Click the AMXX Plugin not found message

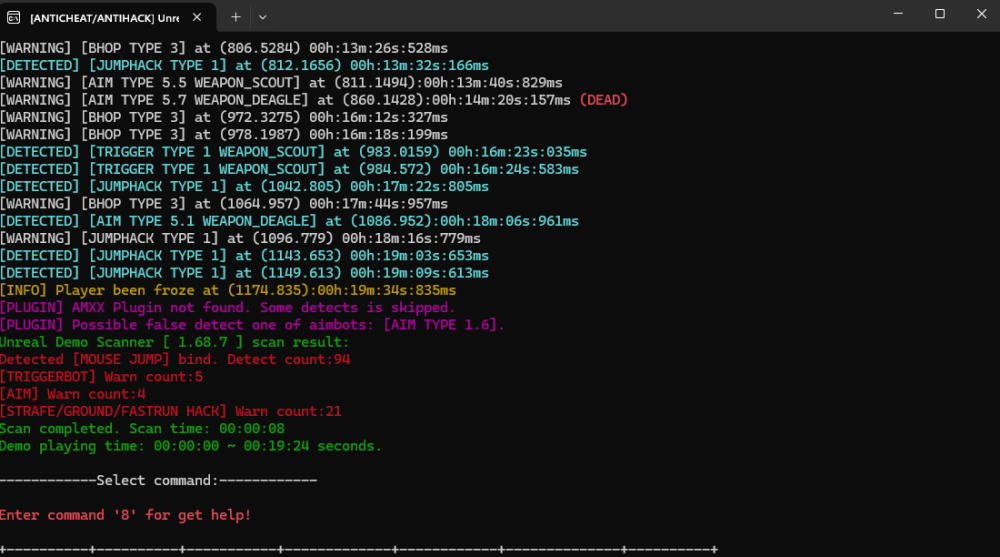(228, 308)
